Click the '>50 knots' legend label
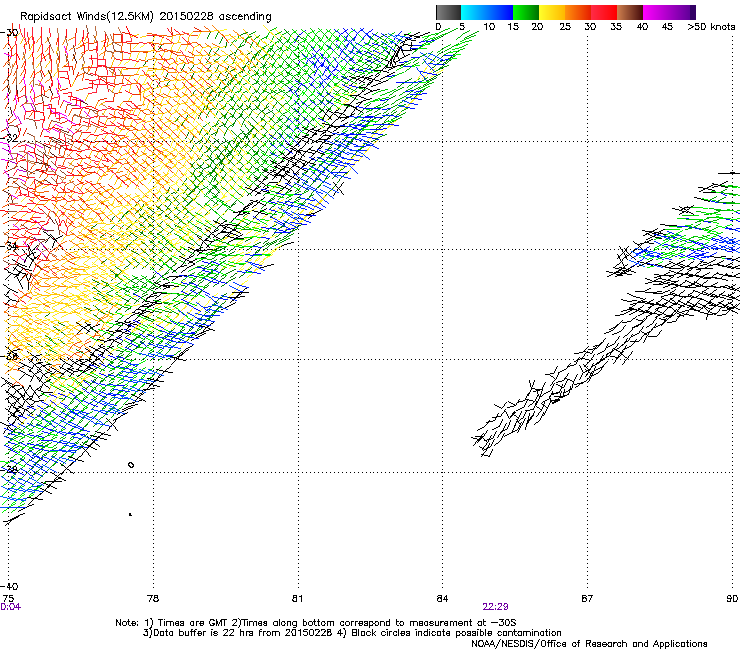 point(711,27)
